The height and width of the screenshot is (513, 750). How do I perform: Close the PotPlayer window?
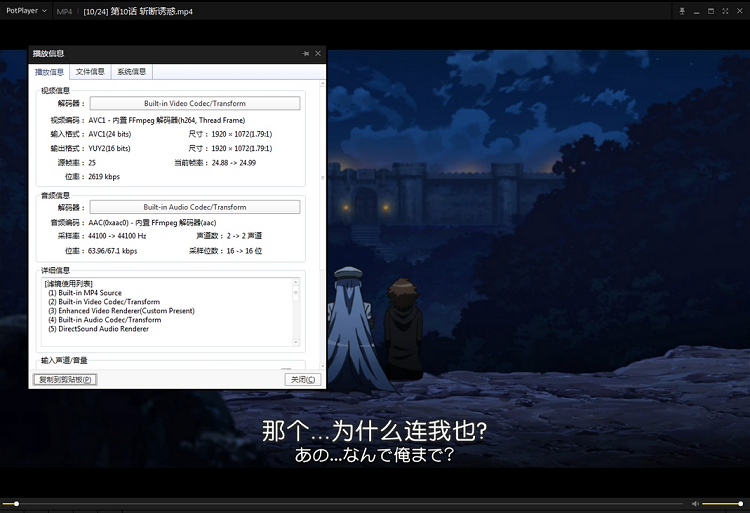[x=739, y=10]
